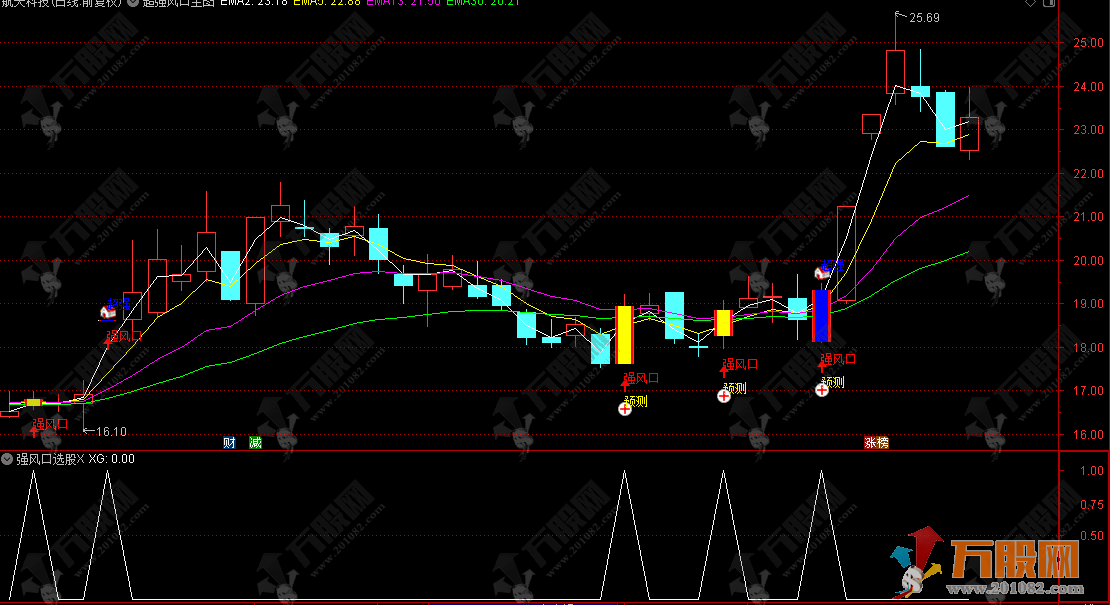Click the 预测 plus icon beneath the blue candle
This screenshot has width=1110, height=605.
pos(822,390)
